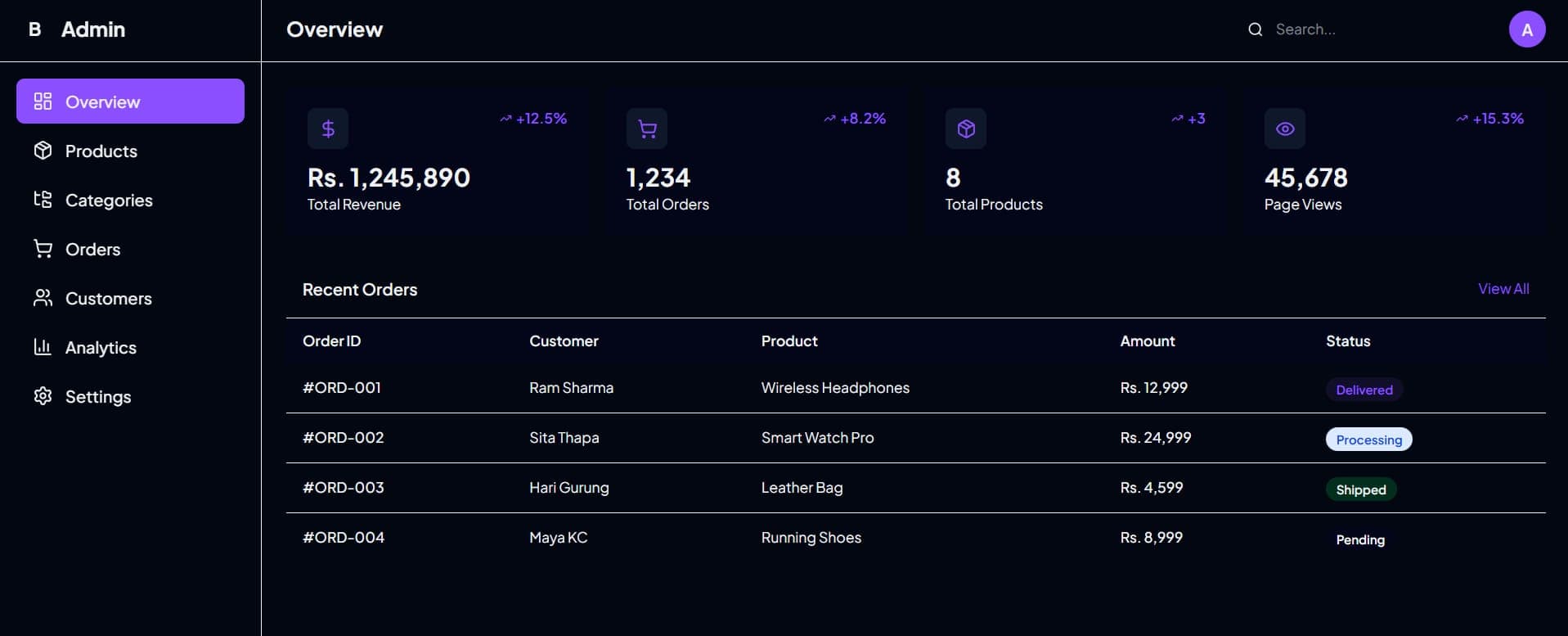Open Settings from the sidebar
The image size is (1568, 636).
(130, 396)
